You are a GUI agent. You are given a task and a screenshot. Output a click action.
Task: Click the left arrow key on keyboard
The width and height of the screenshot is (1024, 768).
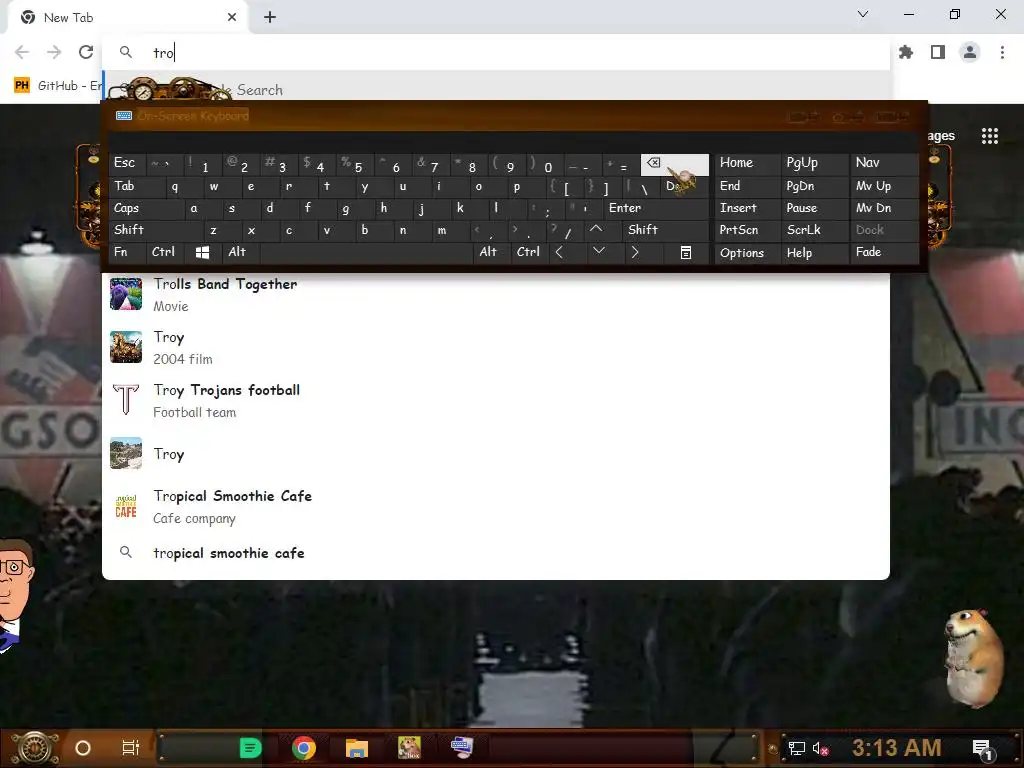click(559, 251)
